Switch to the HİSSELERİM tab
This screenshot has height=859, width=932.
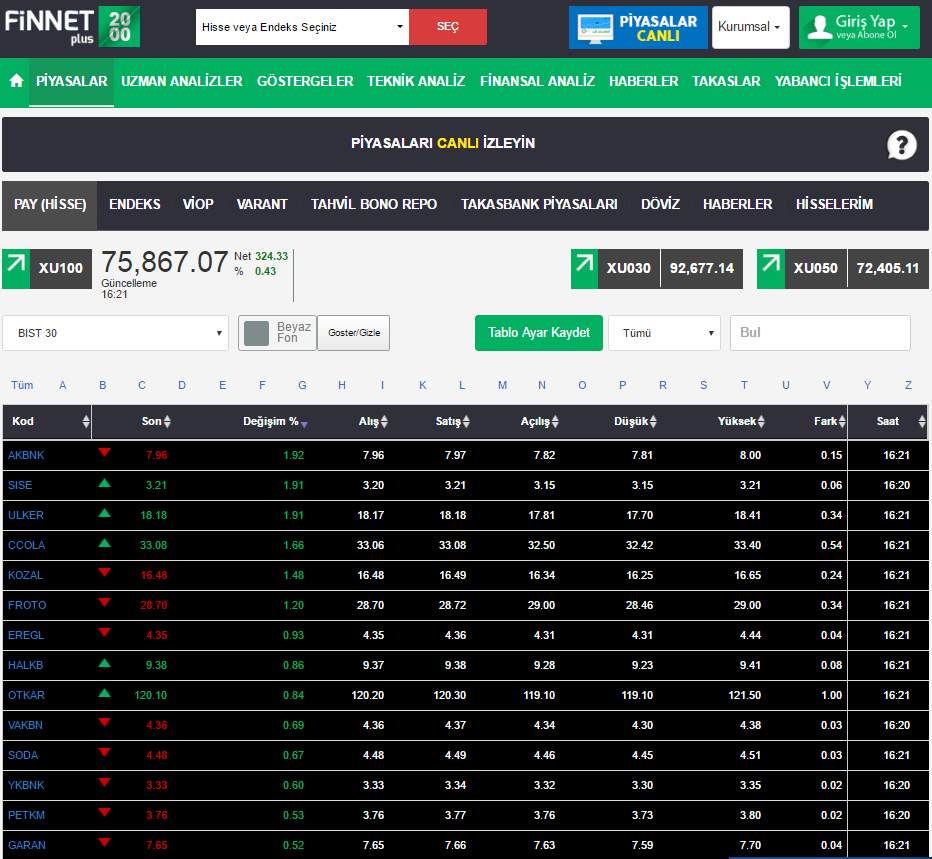835,204
